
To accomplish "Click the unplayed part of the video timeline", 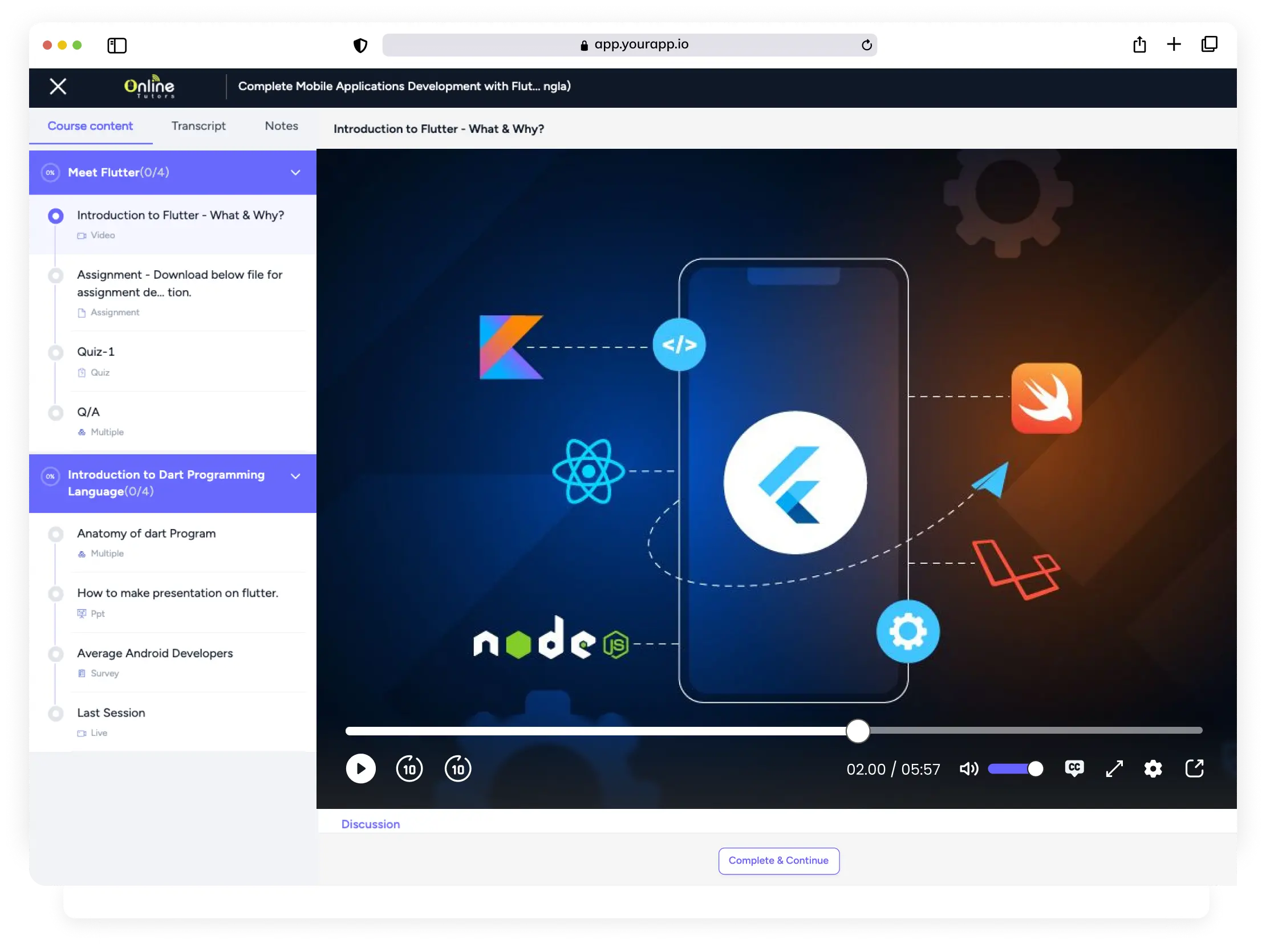I will pyautogui.click(x=1036, y=731).
